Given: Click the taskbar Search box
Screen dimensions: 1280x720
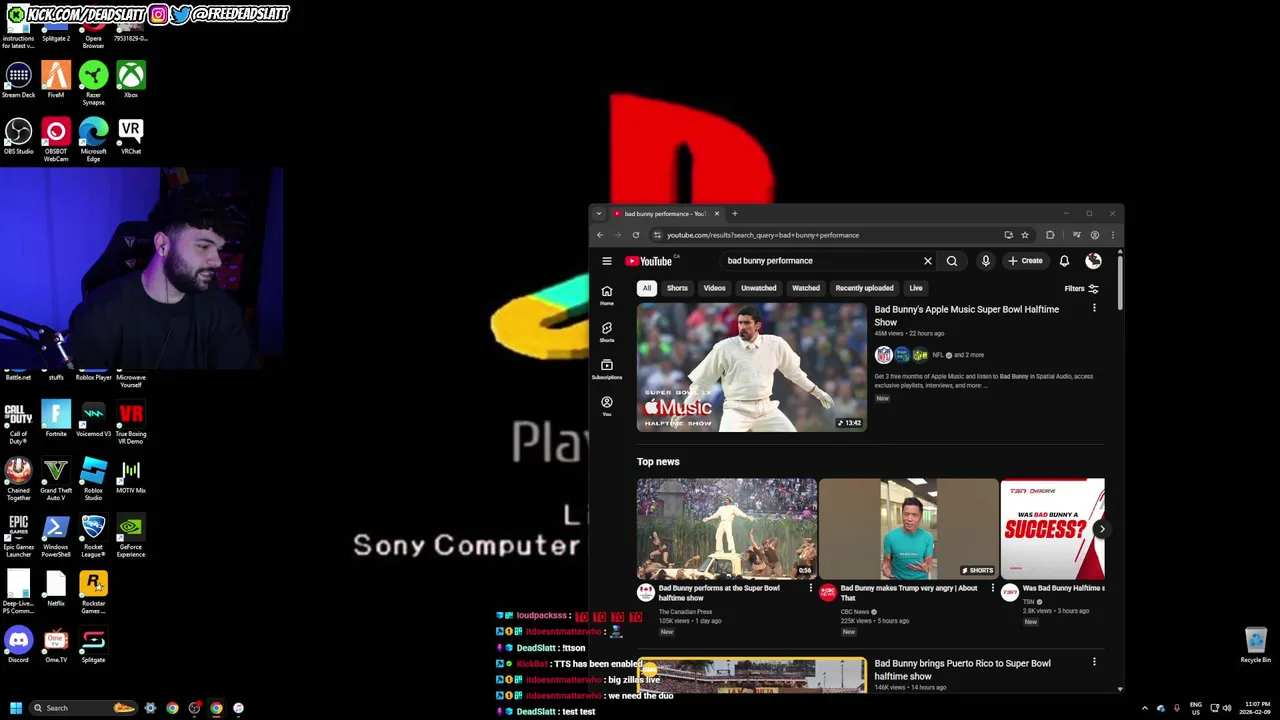Looking at the screenshot, I should pyautogui.click(x=82, y=708).
